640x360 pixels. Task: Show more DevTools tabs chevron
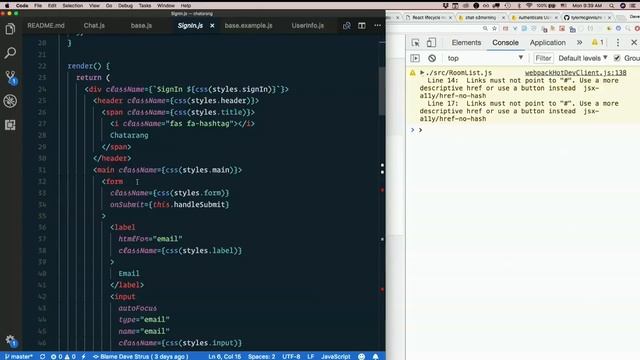click(x=580, y=42)
